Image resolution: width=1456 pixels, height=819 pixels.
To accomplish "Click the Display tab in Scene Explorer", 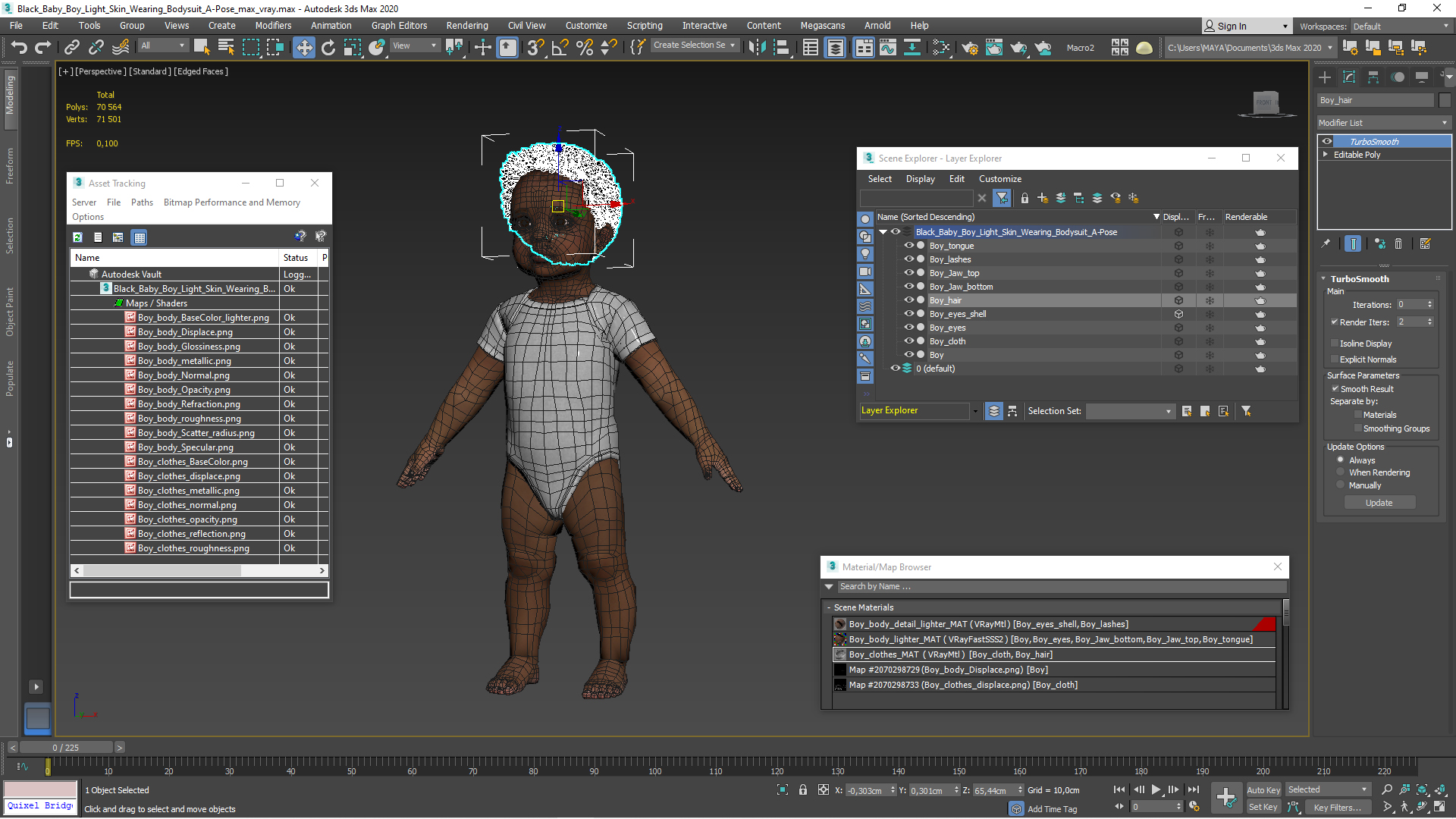I will [919, 178].
